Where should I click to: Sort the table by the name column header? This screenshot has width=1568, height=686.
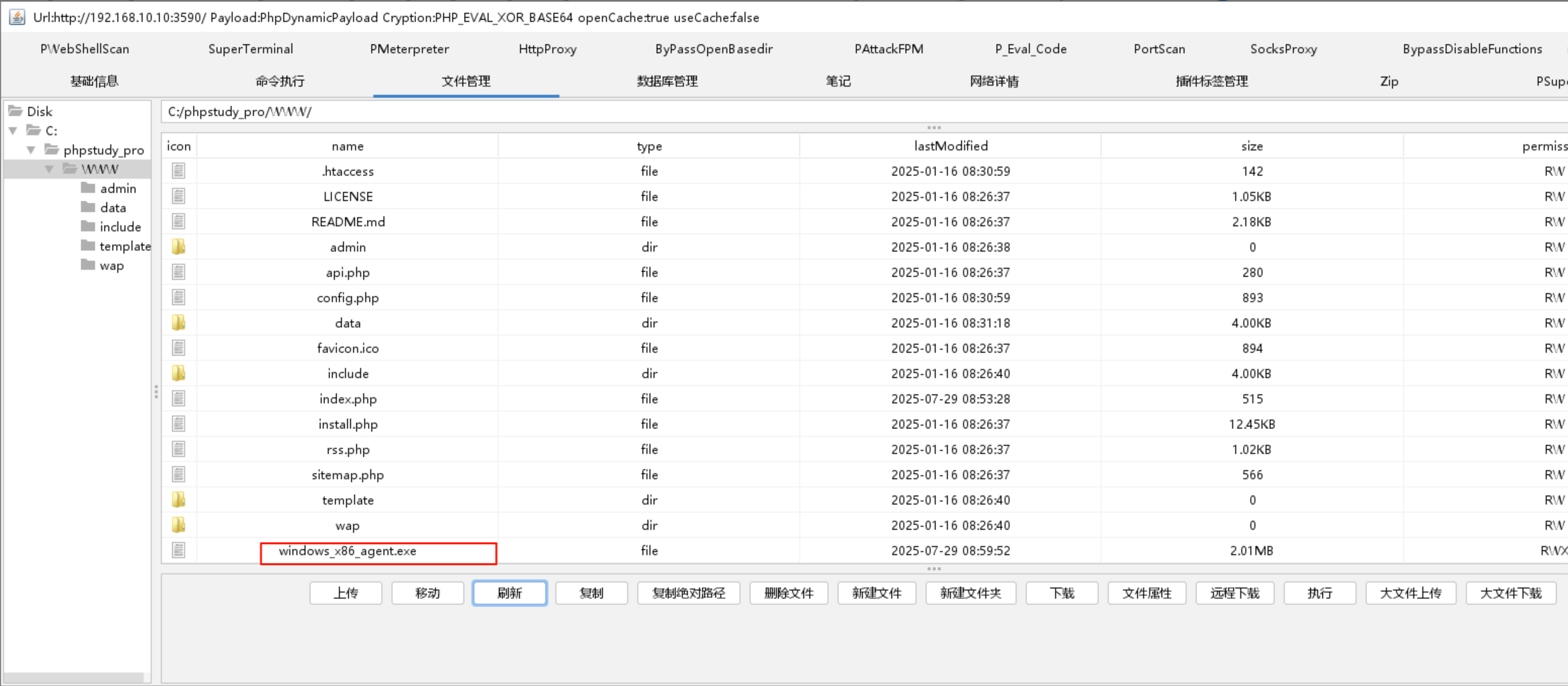coord(347,146)
